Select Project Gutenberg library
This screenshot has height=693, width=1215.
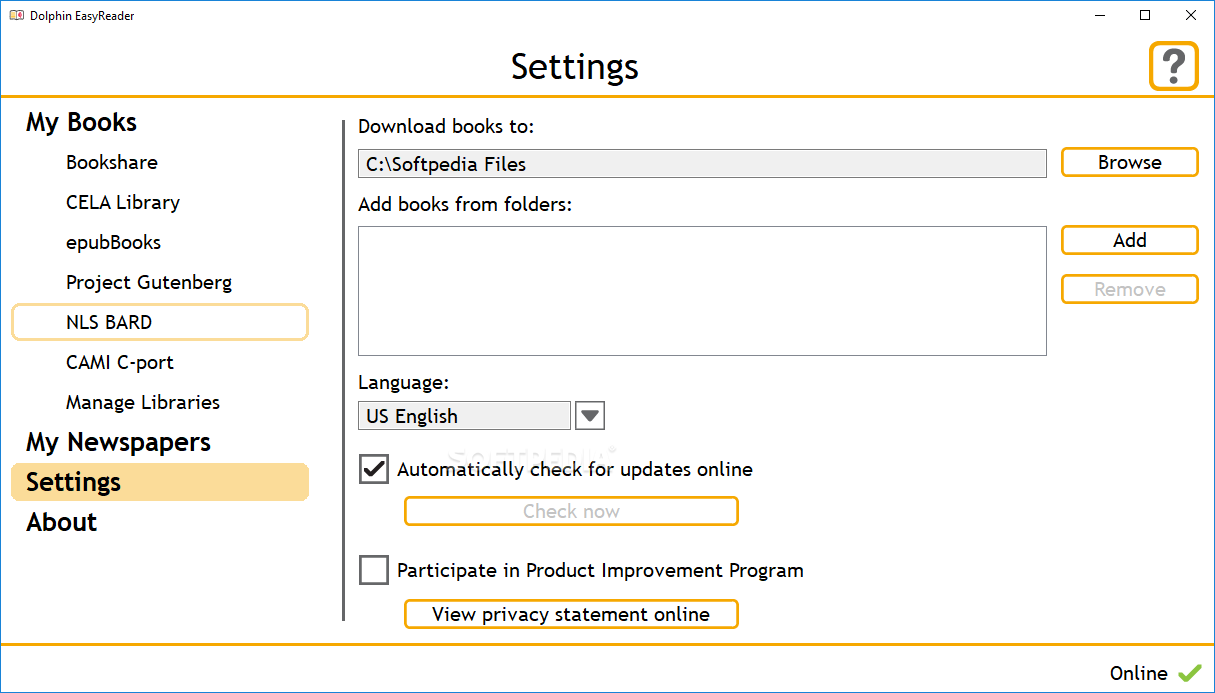coord(149,282)
